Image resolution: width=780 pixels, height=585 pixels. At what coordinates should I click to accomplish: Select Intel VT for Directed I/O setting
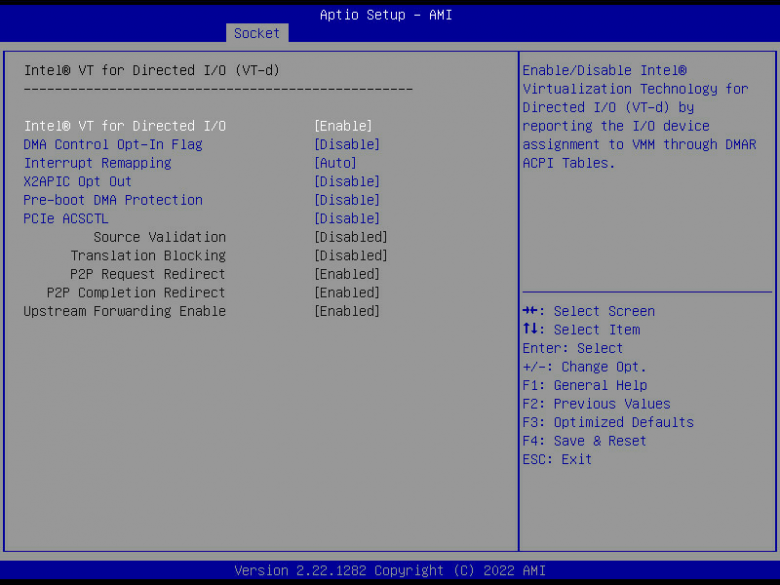125,126
